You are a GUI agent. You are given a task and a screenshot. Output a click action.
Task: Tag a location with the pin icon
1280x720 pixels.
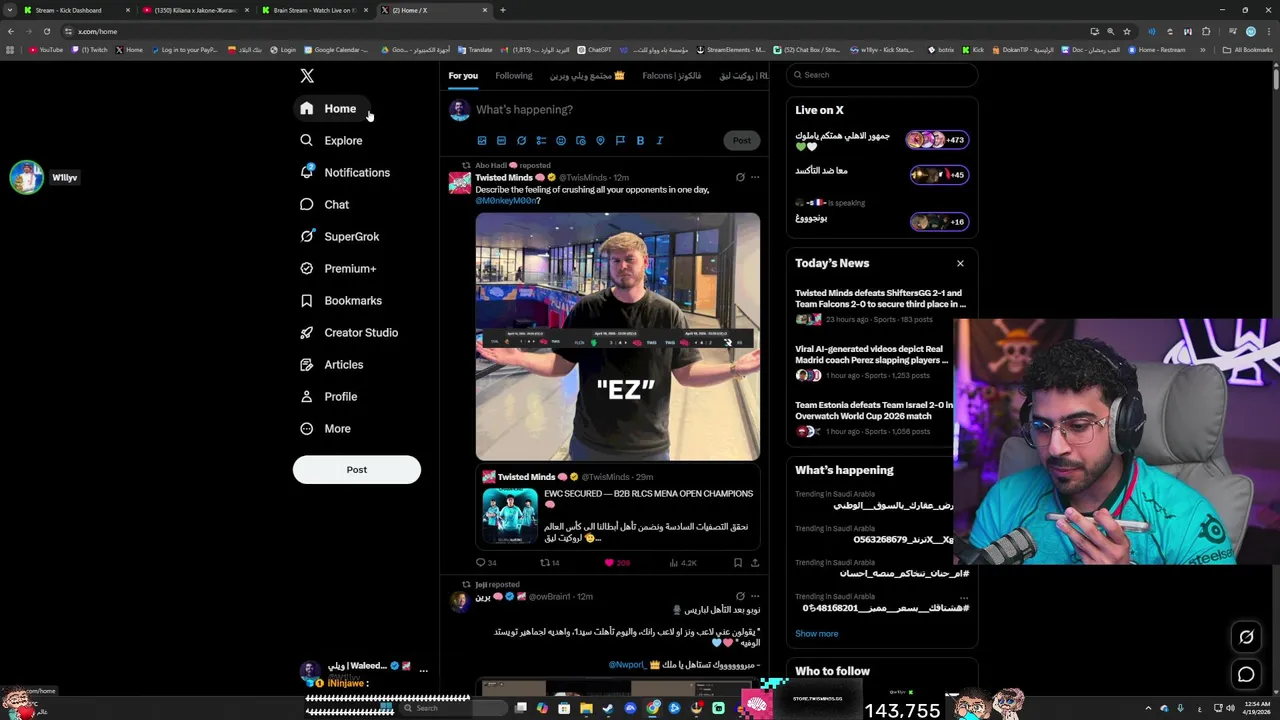pyautogui.click(x=600, y=141)
